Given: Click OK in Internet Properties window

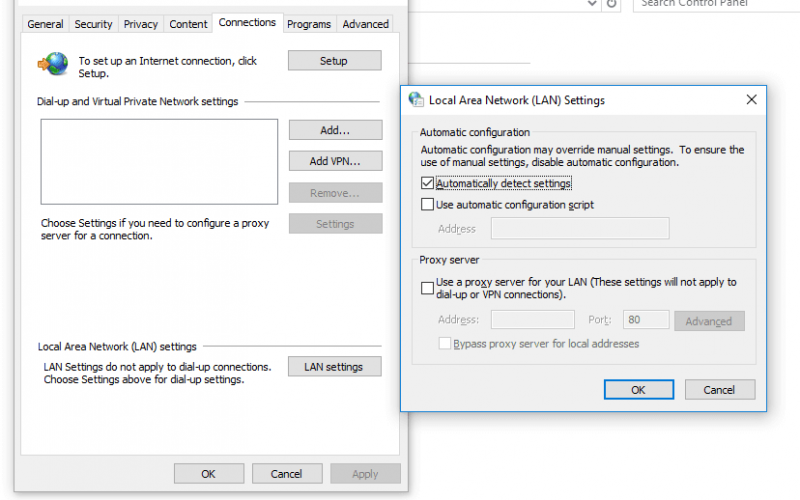Looking at the screenshot, I should pos(209,474).
